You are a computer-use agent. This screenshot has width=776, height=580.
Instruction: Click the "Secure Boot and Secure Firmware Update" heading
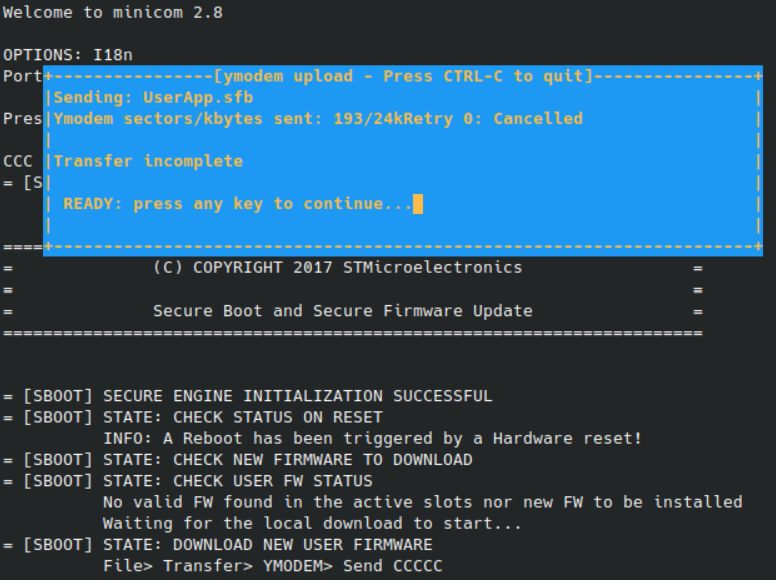pyautogui.click(x=342, y=311)
